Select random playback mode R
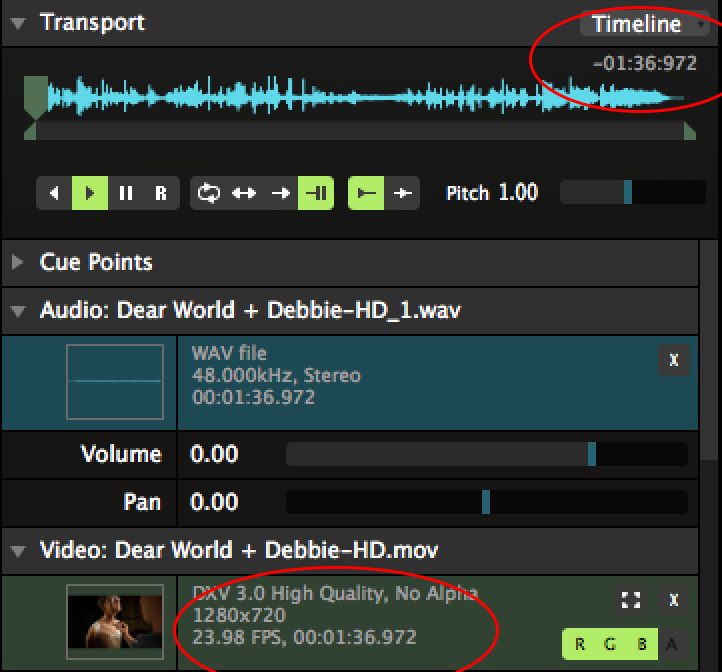722x672 pixels. click(x=160, y=193)
